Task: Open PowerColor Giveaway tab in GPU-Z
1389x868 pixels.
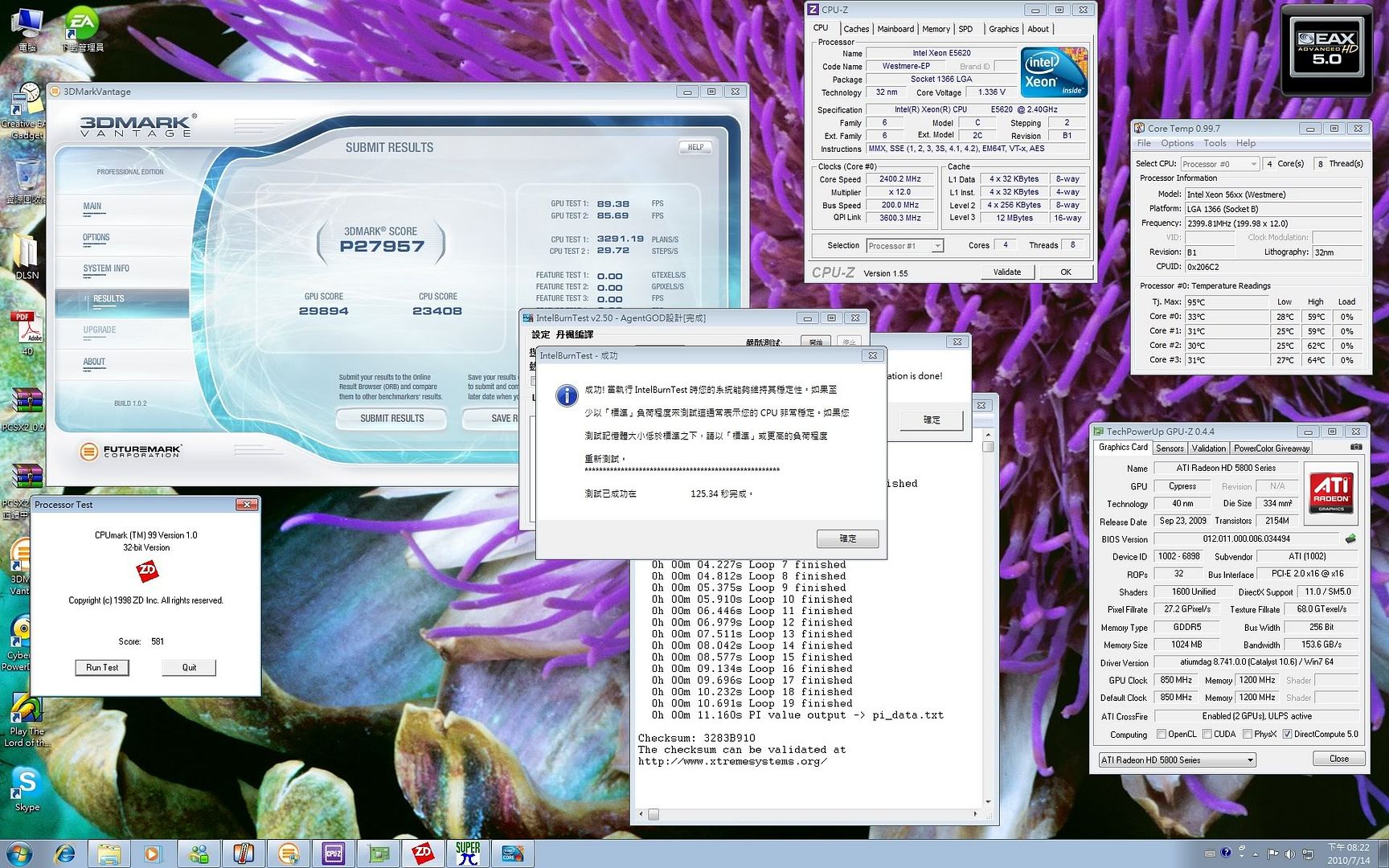Action: (1272, 448)
